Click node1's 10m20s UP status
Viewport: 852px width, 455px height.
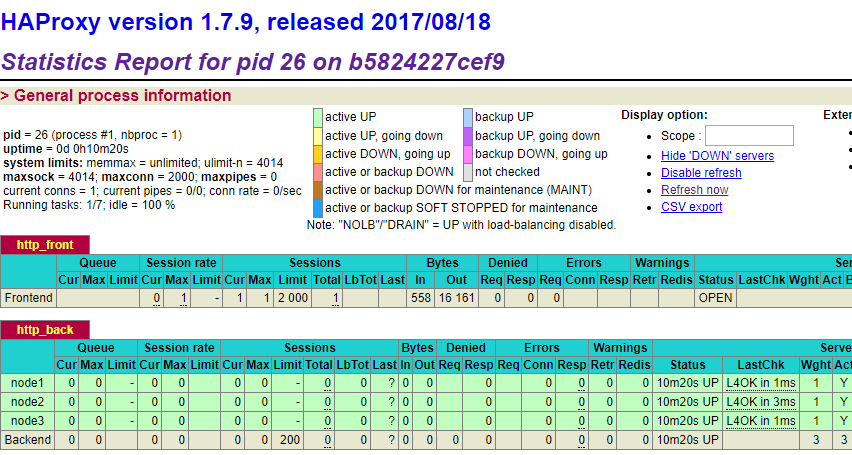pos(687,383)
